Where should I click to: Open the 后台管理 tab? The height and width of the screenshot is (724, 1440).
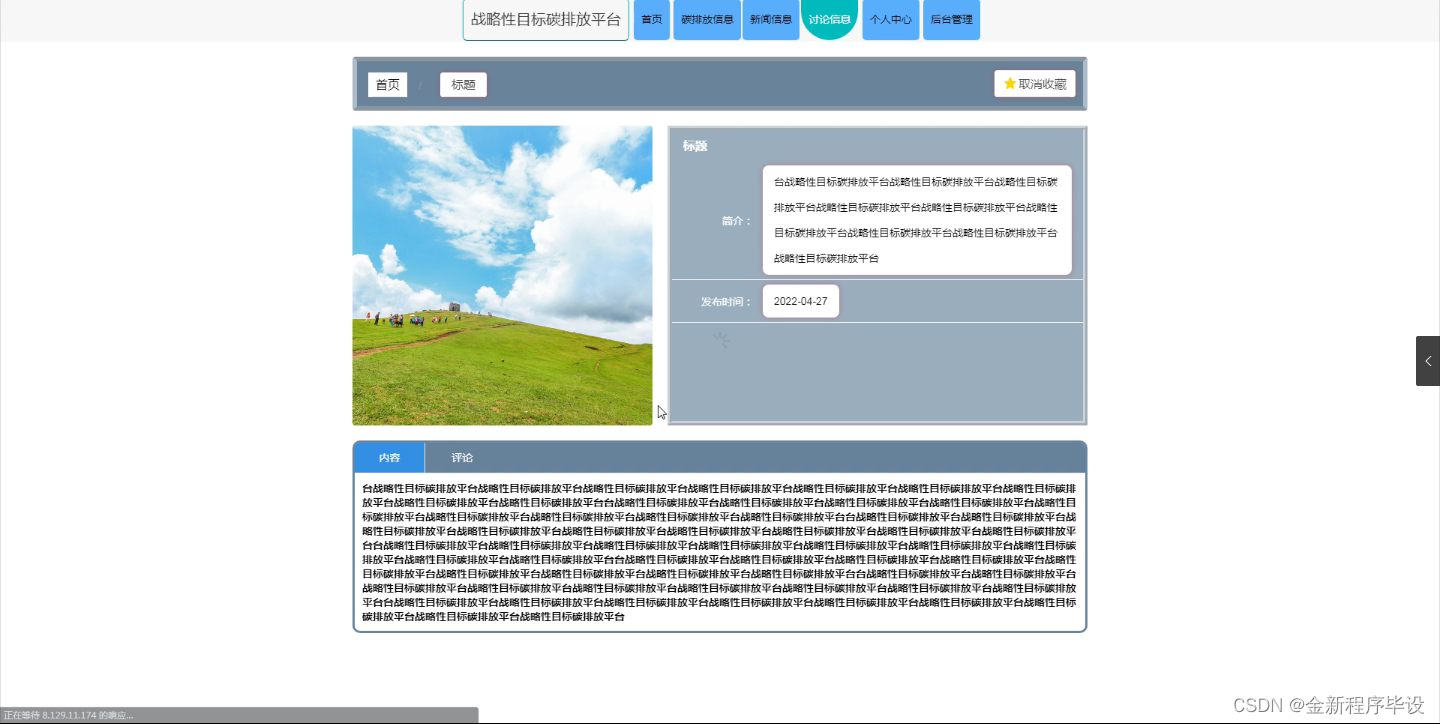tap(951, 18)
